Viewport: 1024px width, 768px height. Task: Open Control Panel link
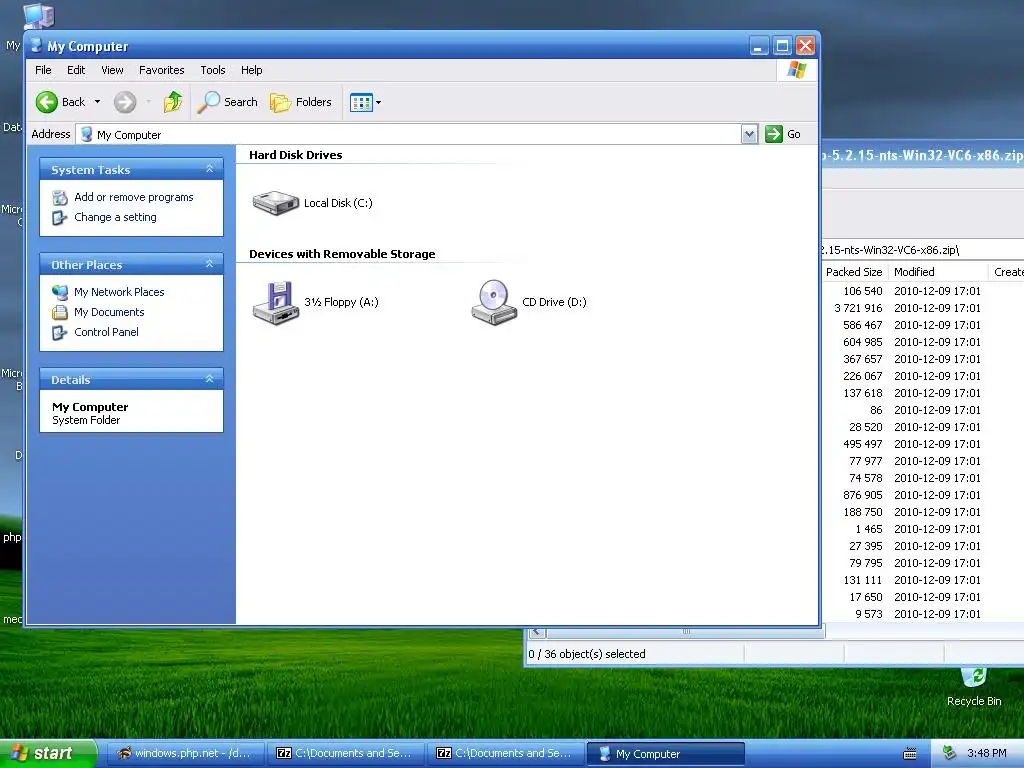(x=106, y=332)
